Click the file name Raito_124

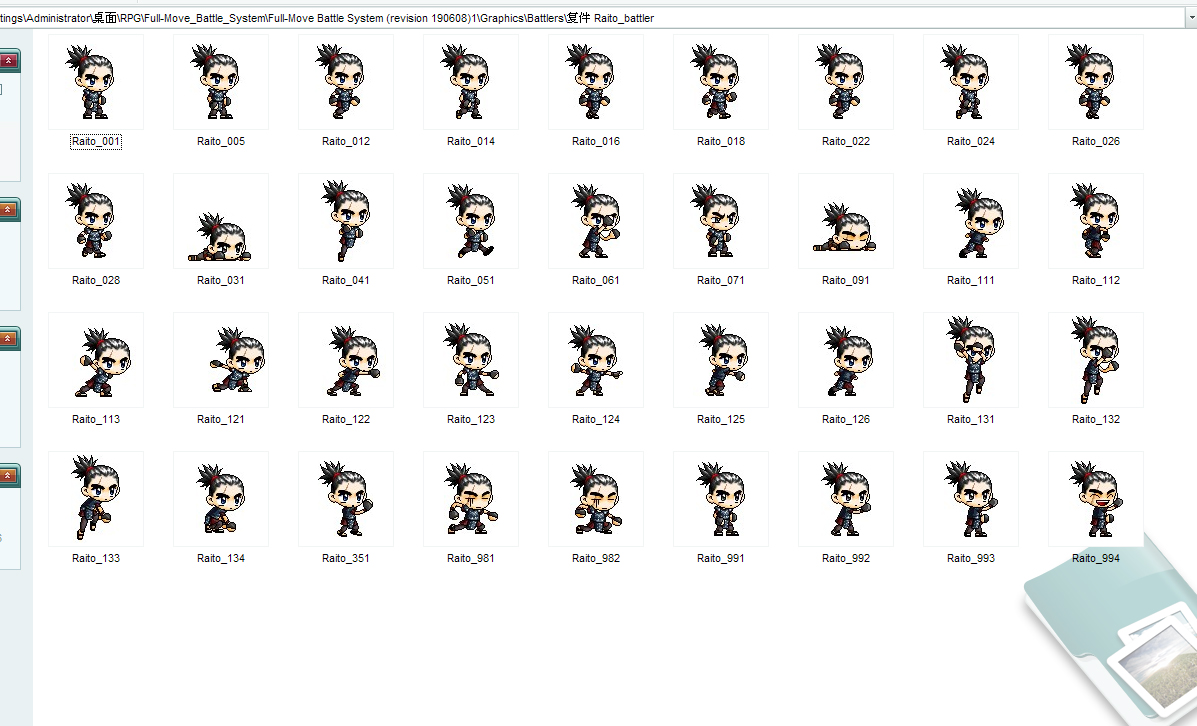(596, 419)
